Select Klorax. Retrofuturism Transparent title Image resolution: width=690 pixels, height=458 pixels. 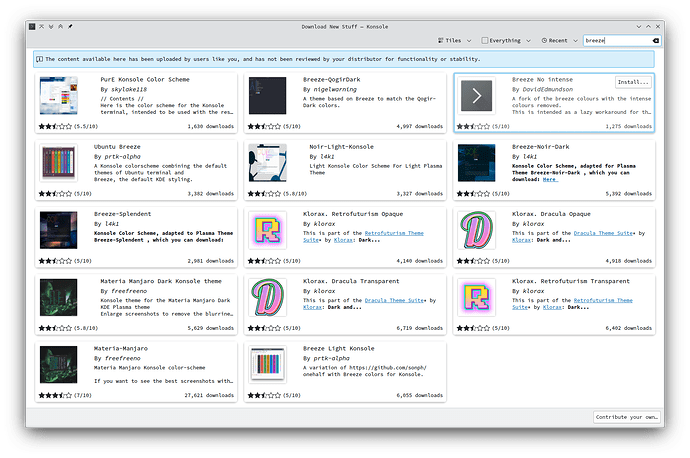(x=571, y=282)
